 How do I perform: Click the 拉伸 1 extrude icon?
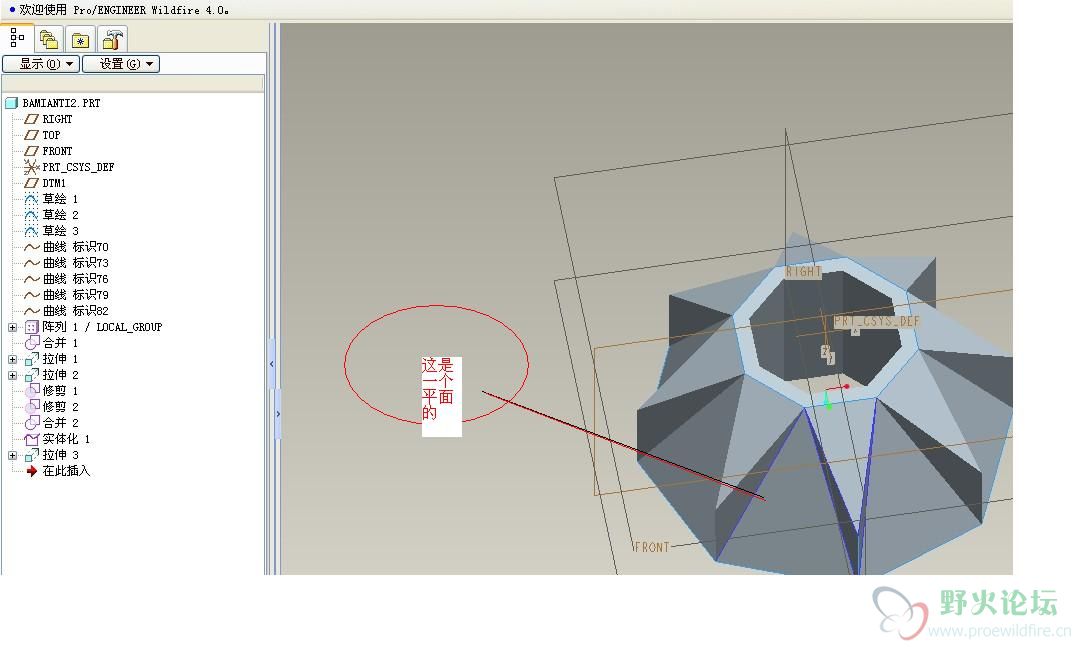(x=32, y=359)
